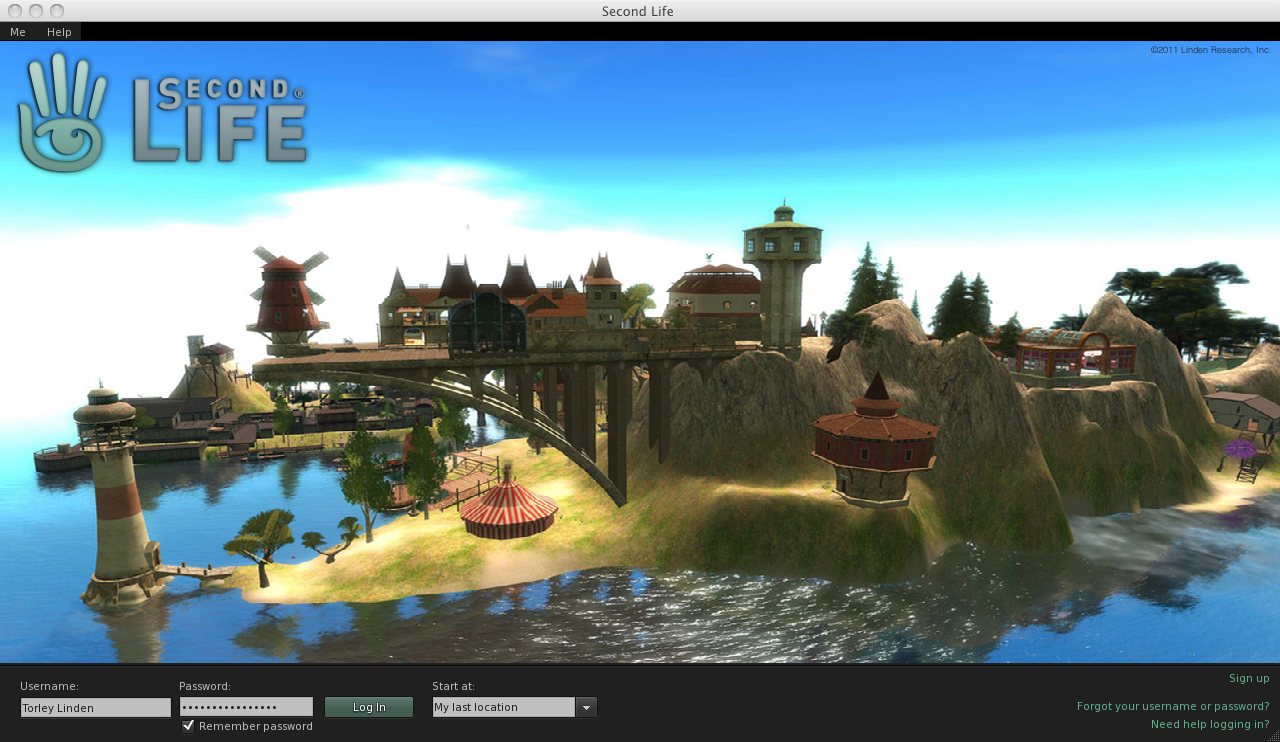Click into the Password field
1280x742 pixels.
(246, 707)
